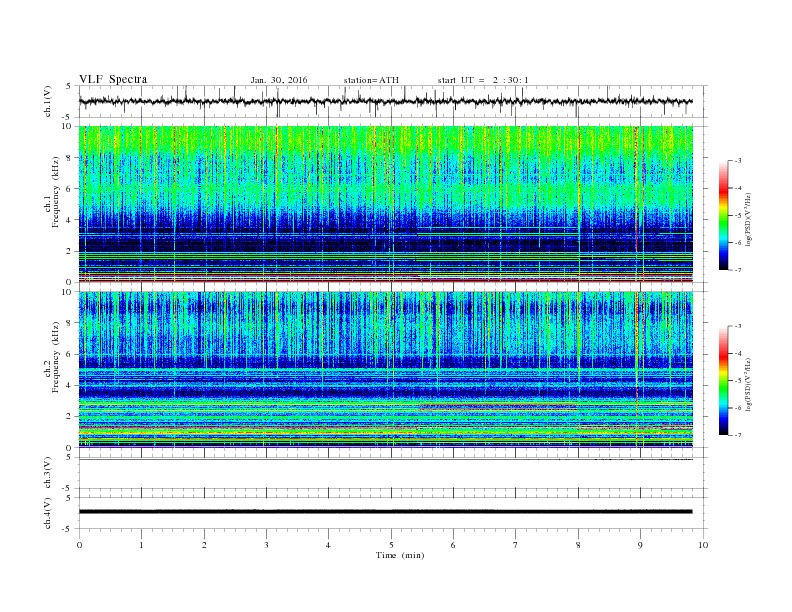
Task: Select the "ch.4(V)" axis label
Action: pyautogui.click(x=48, y=513)
